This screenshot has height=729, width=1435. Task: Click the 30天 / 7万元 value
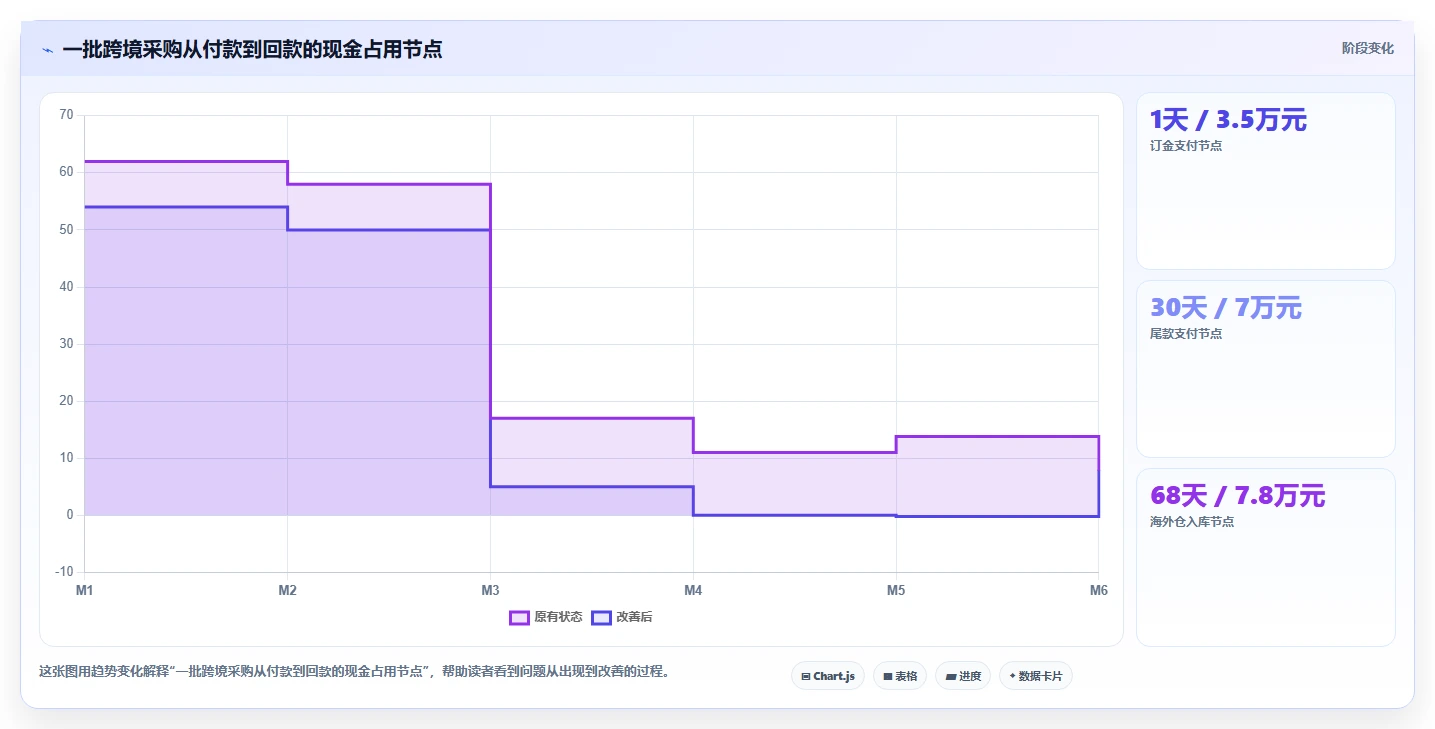click(1226, 308)
